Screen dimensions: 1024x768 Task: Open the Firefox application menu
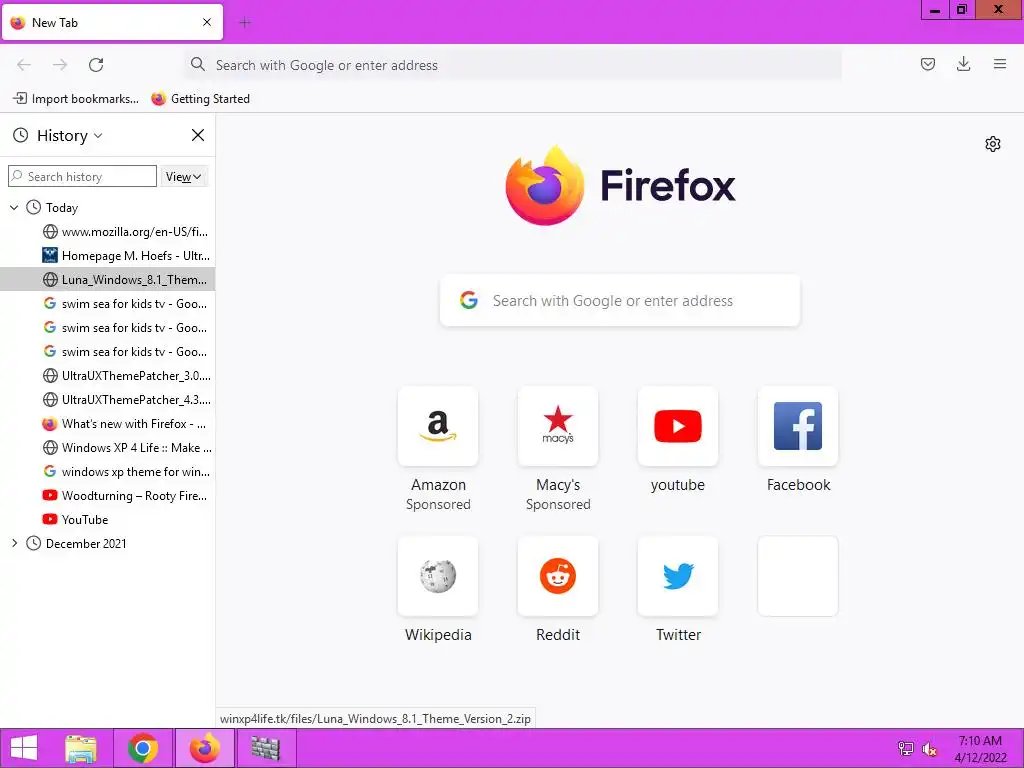coord(999,64)
